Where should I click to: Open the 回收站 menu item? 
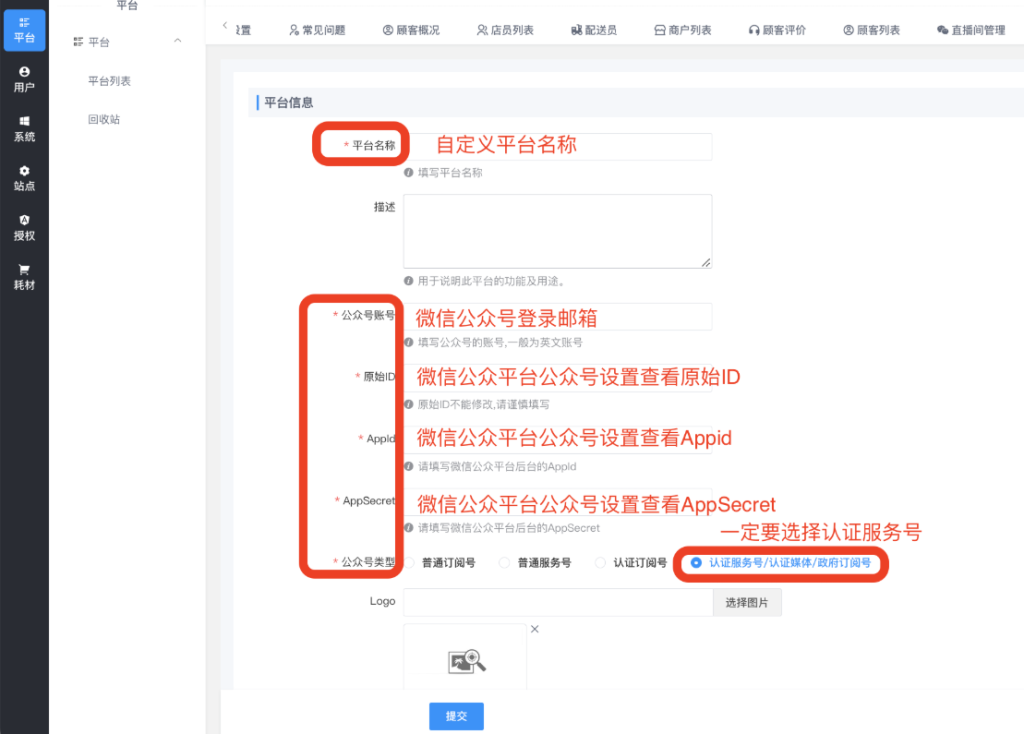pos(104,119)
